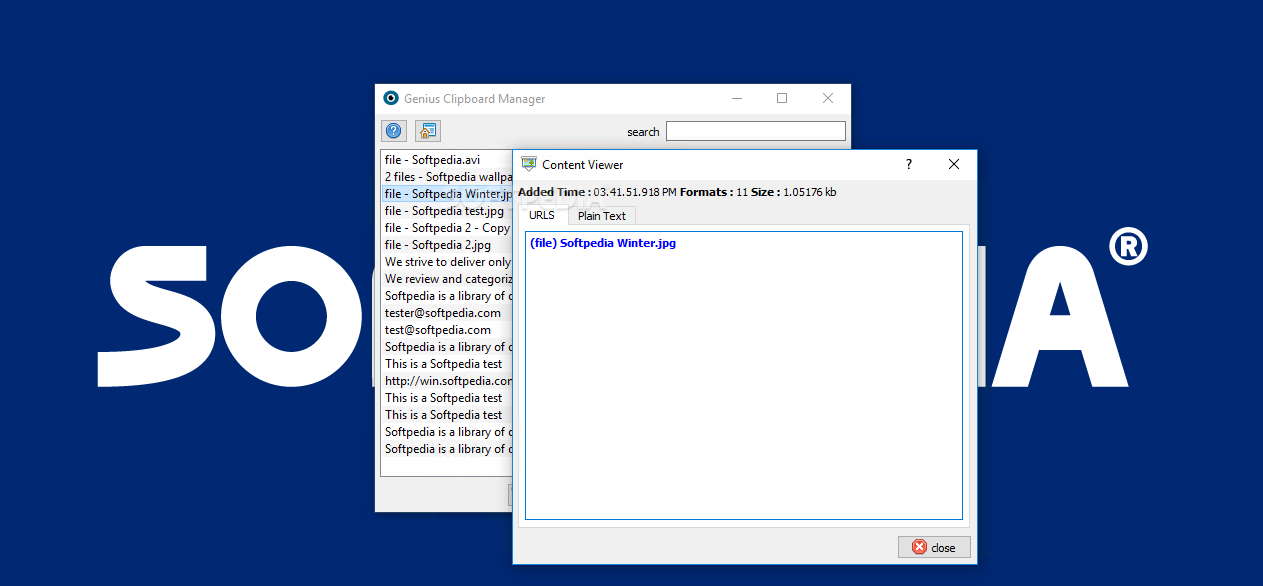
Task: Open help via the question mark toolbar icon
Action: coord(394,131)
